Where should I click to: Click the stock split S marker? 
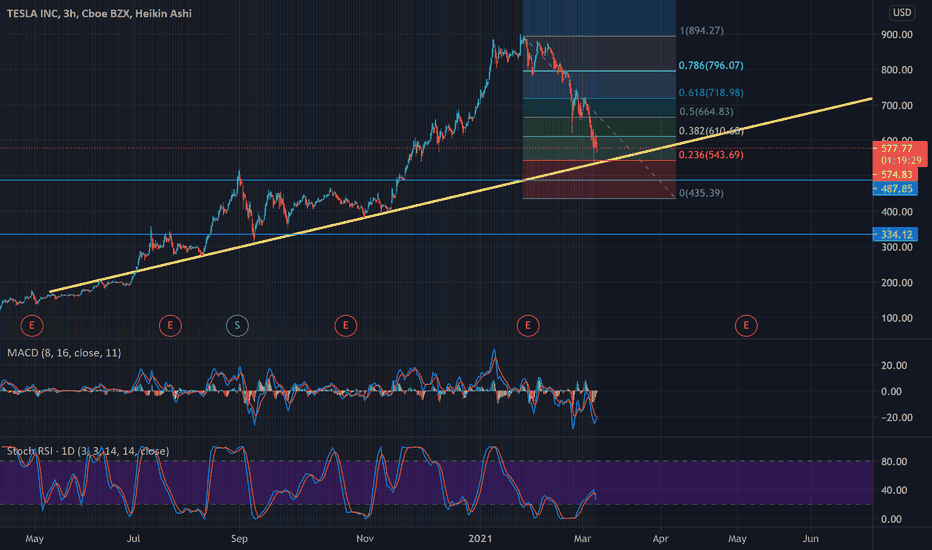click(237, 325)
